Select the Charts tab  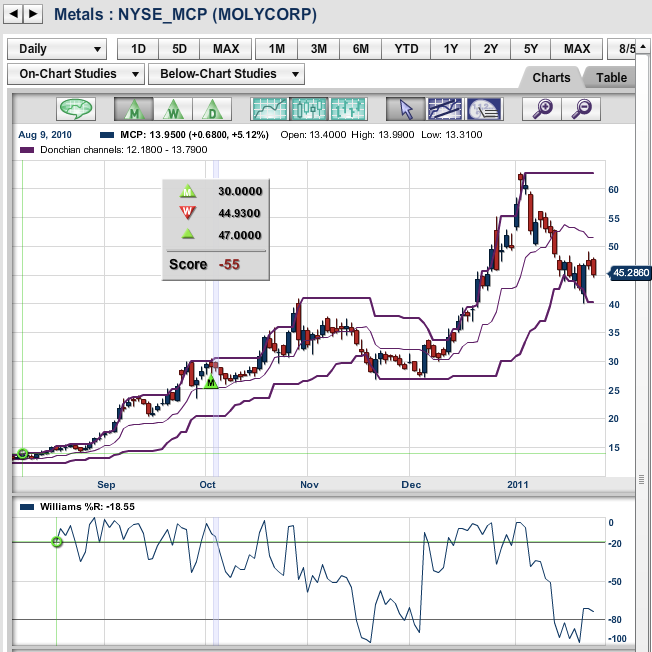pos(551,78)
